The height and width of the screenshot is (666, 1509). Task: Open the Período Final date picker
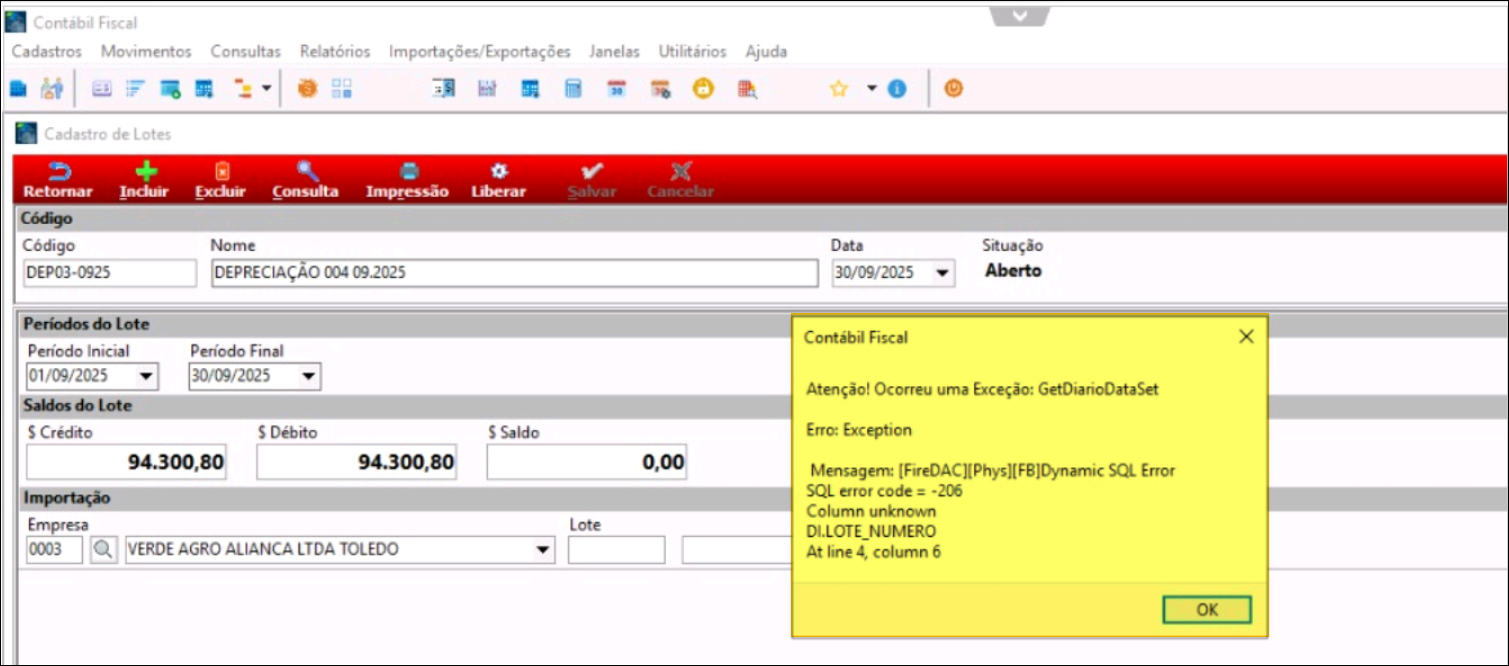(x=308, y=377)
